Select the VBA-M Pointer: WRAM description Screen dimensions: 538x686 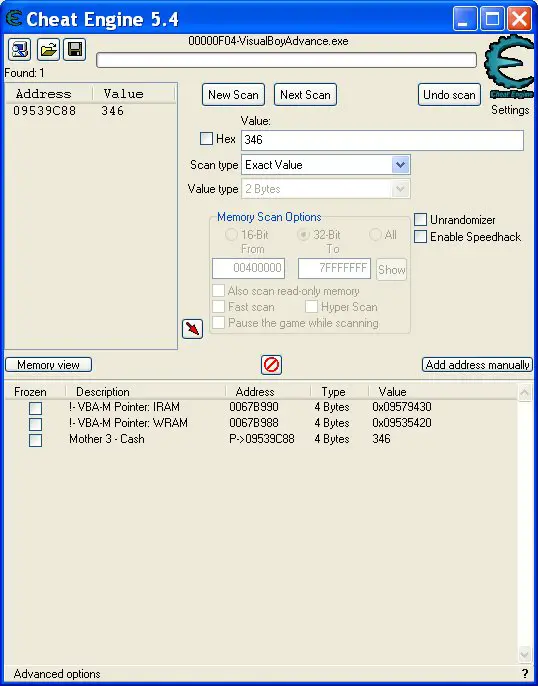coord(128,423)
